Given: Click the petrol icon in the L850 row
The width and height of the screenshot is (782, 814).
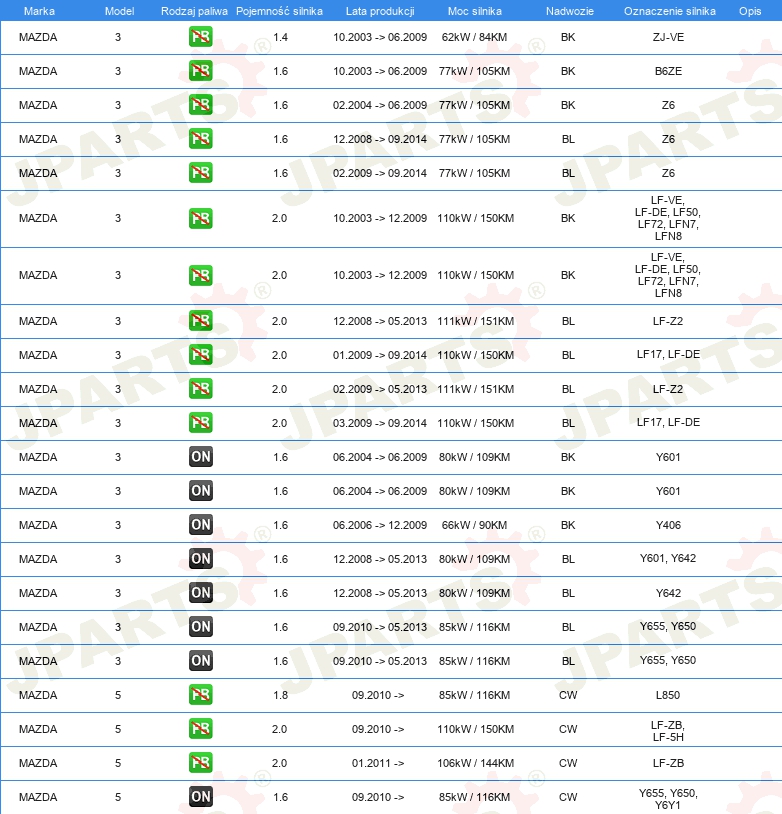Looking at the screenshot, I should tap(200, 695).
